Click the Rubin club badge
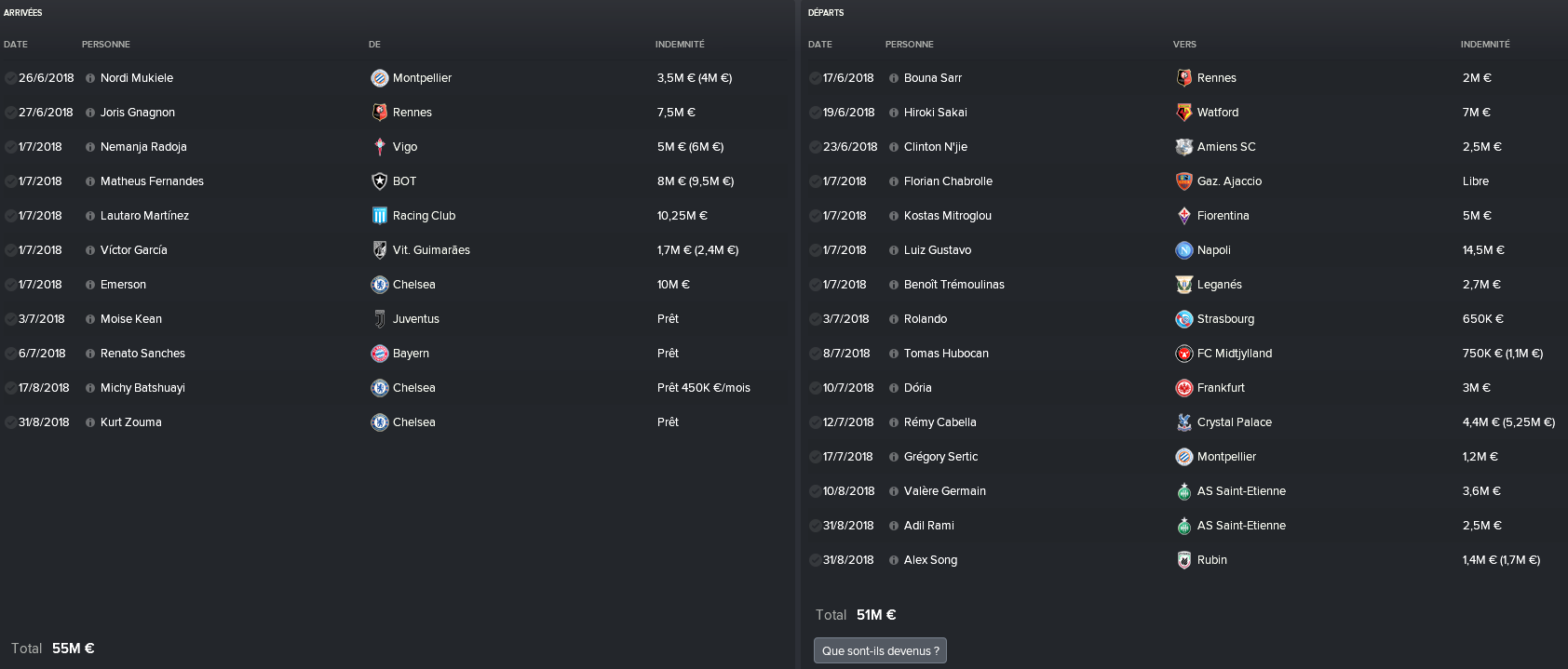 point(1183,560)
